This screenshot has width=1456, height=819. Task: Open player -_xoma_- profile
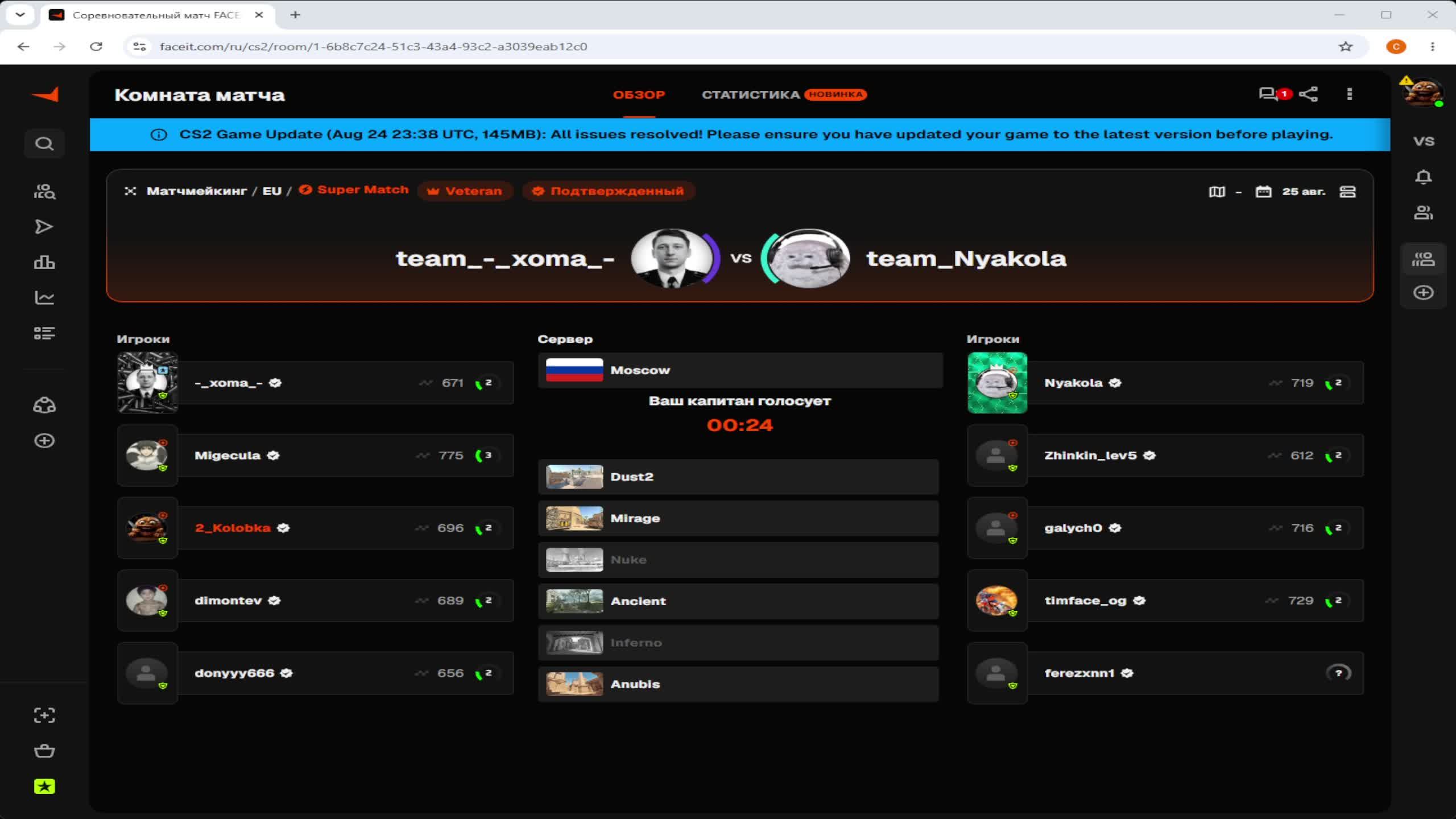(316, 383)
